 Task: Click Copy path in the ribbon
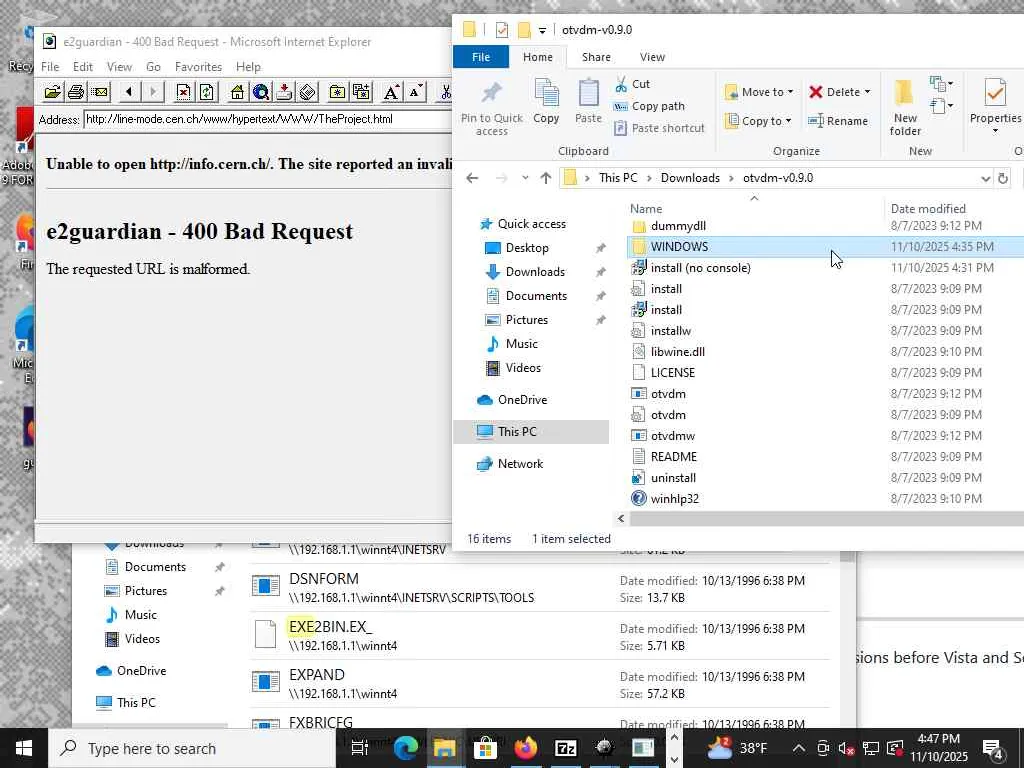click(649, 106)
